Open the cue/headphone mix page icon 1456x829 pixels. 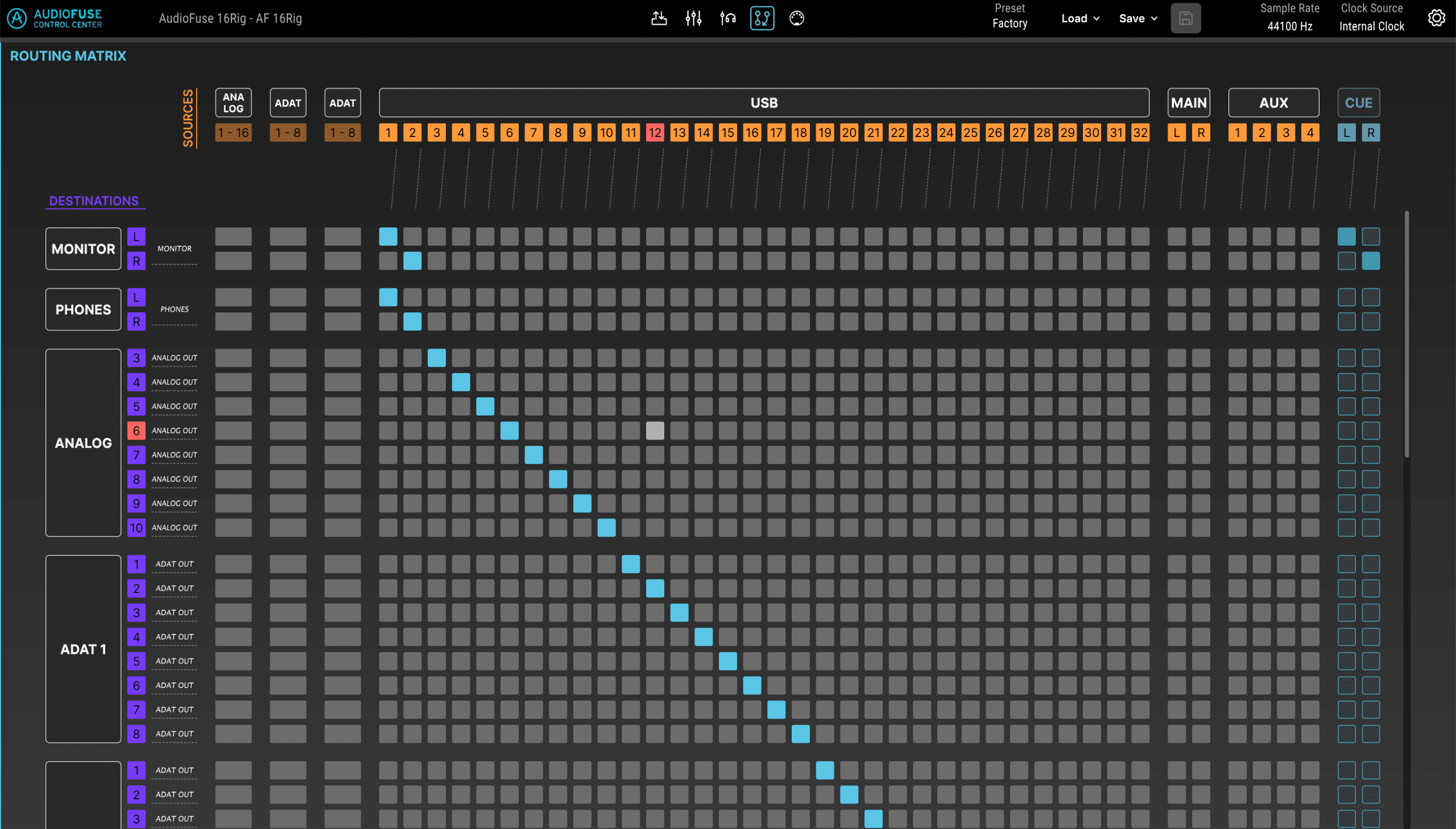click(x=727, y=18)
